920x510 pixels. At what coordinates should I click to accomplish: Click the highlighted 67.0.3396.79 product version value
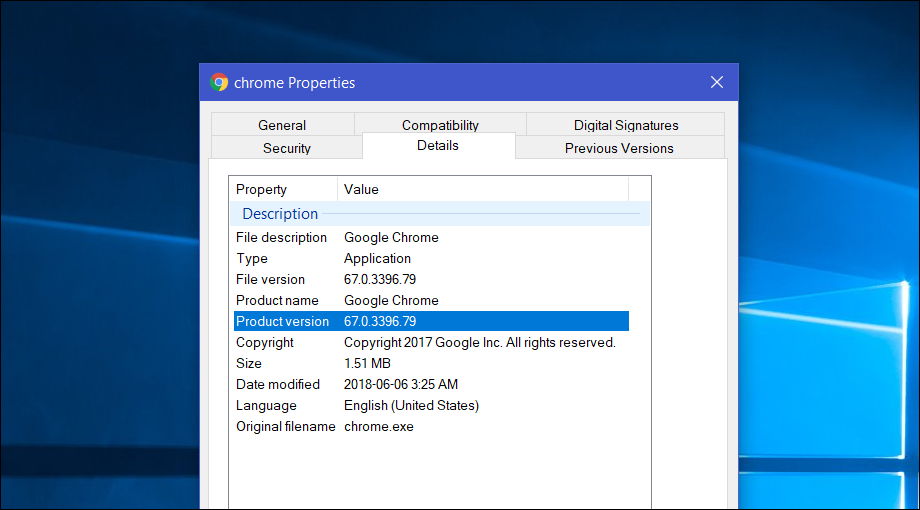tap(380, 322)
